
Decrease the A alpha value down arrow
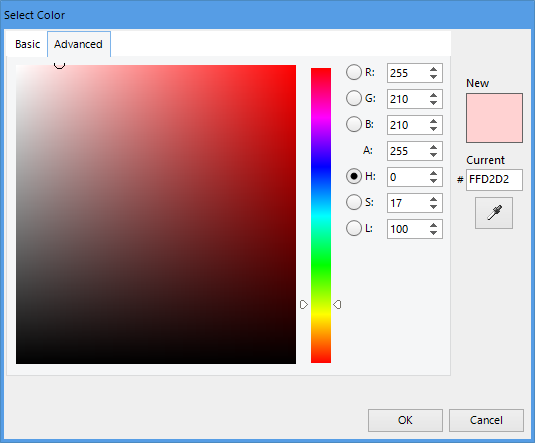coord(433,155)
